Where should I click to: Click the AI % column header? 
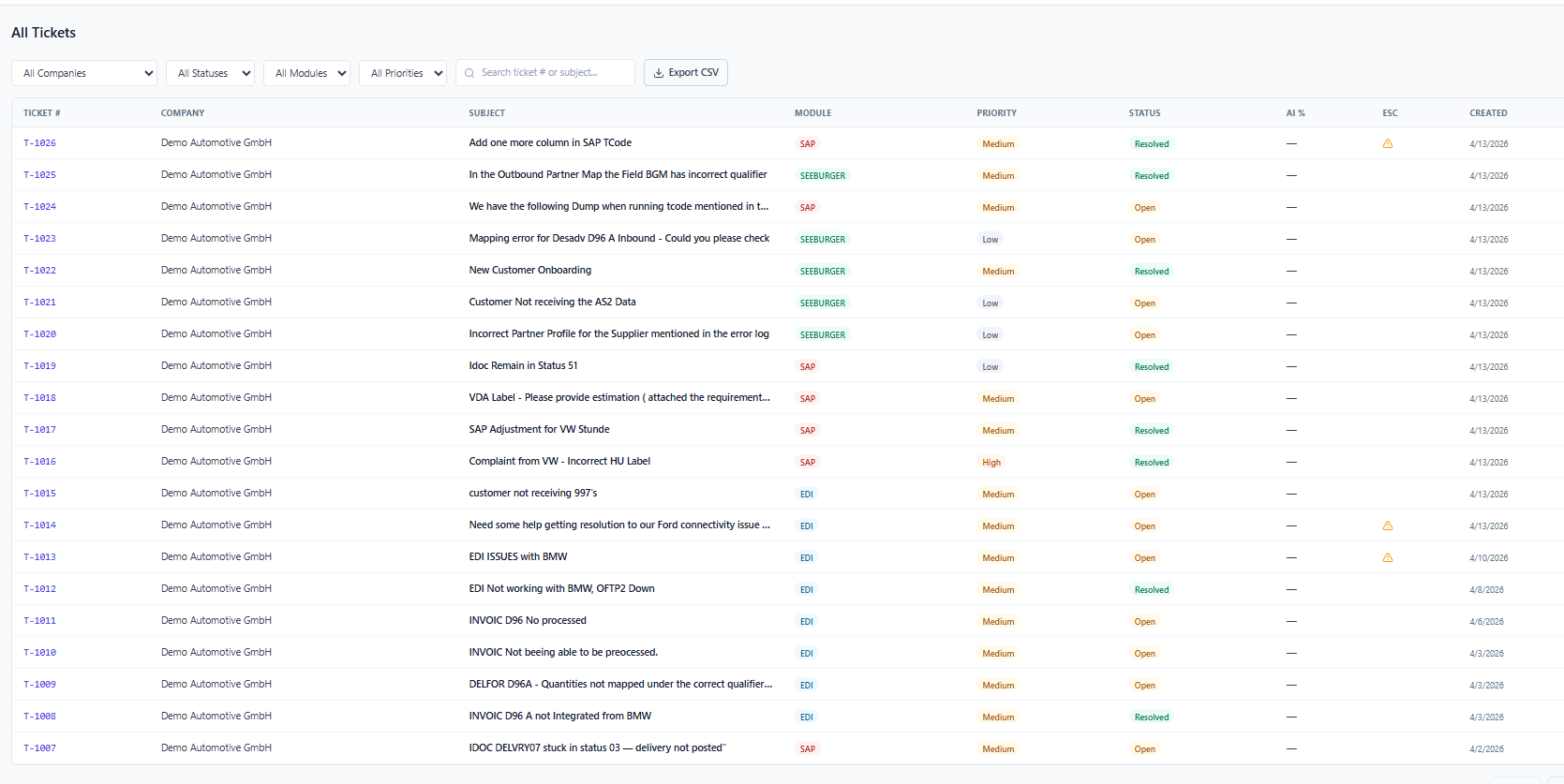(1296, 113)
